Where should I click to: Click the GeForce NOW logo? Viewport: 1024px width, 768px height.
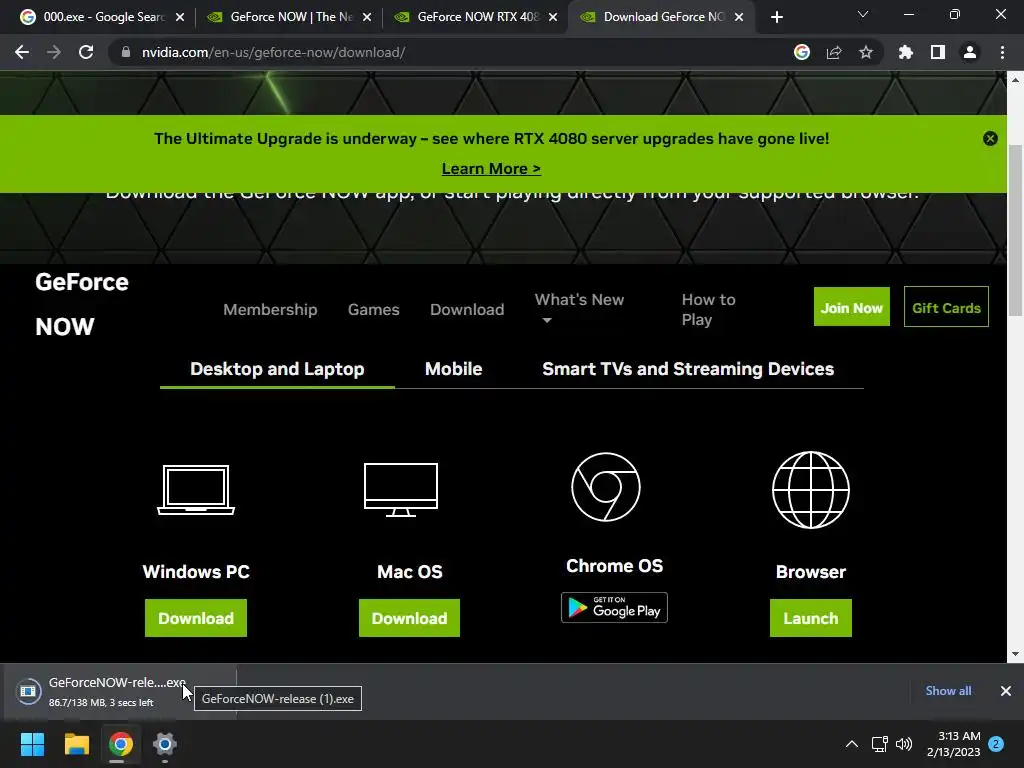82,304
